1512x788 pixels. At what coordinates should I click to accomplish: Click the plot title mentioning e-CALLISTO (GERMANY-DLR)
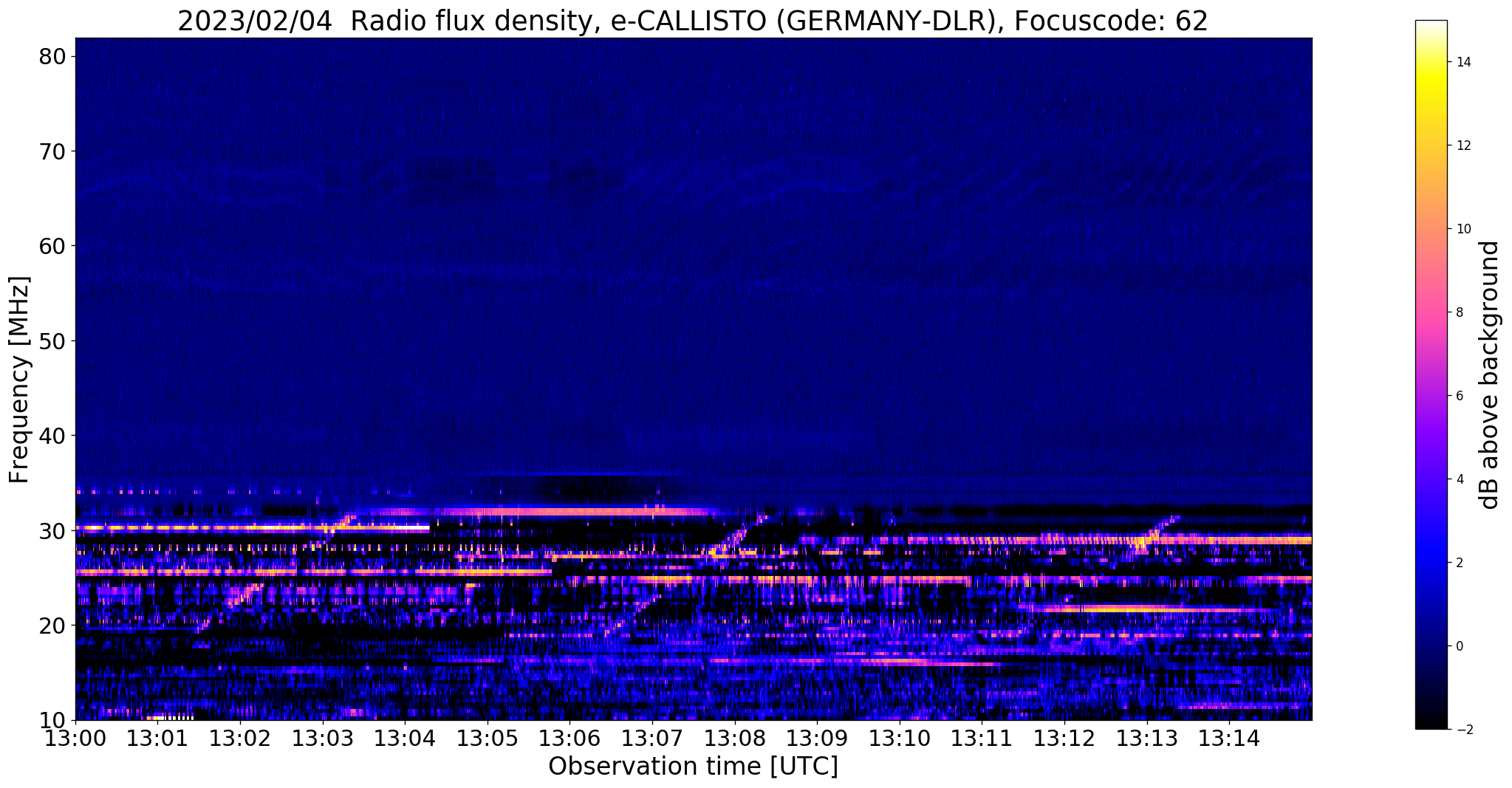click(x=693, y=21)
